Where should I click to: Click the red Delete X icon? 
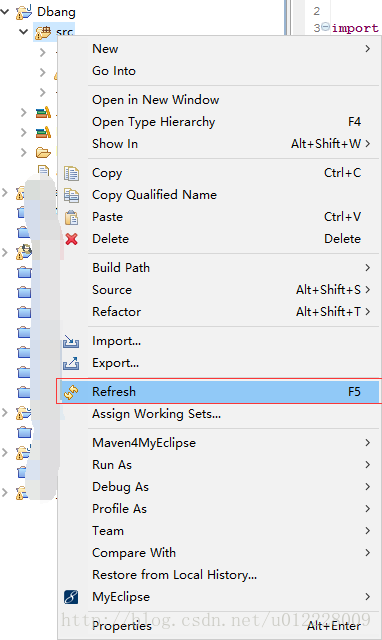(71, 239)
